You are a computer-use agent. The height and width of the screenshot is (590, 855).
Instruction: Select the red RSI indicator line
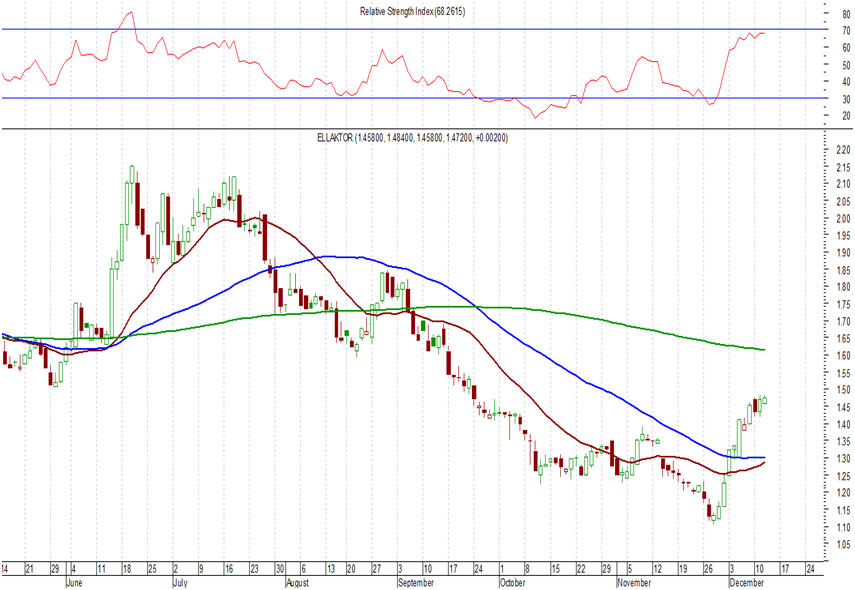coord(382,65)
